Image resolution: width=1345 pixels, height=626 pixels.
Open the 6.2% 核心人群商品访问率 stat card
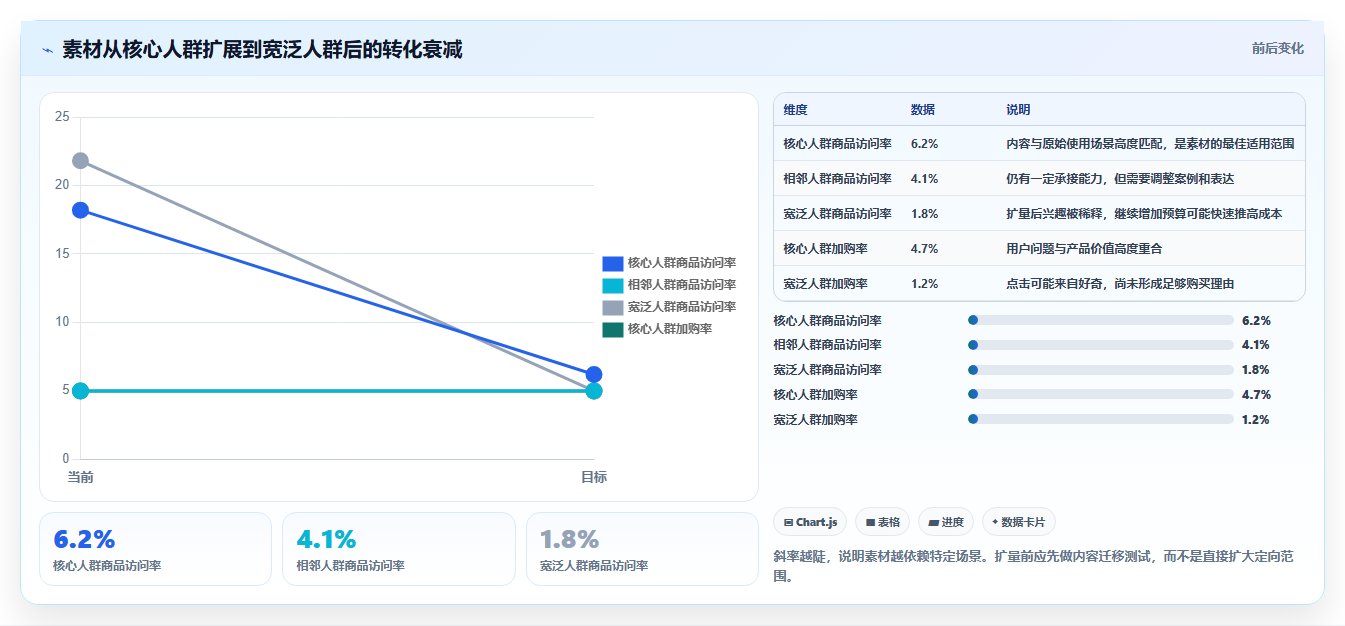155,549
